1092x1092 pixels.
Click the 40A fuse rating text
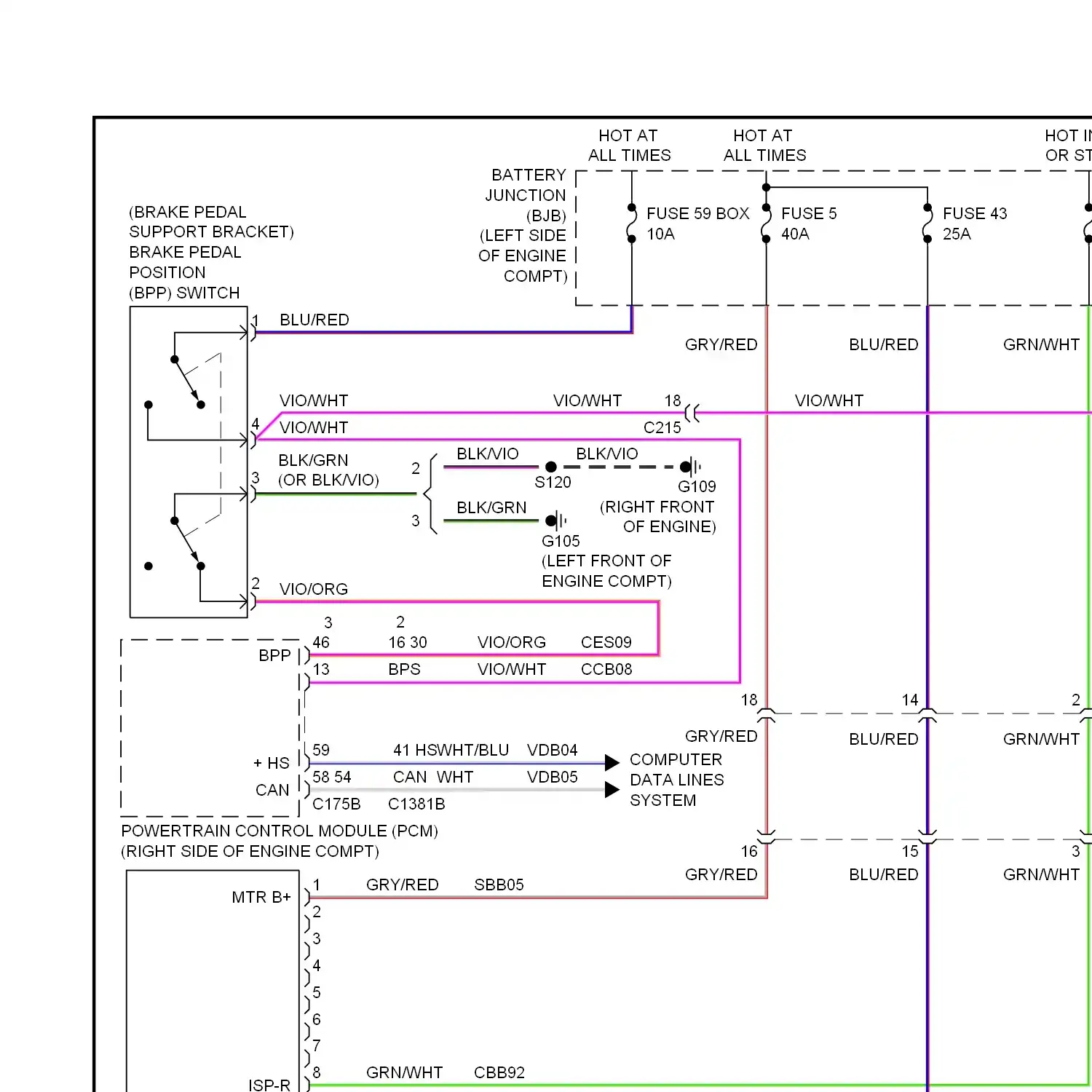[x=795, y=234]
